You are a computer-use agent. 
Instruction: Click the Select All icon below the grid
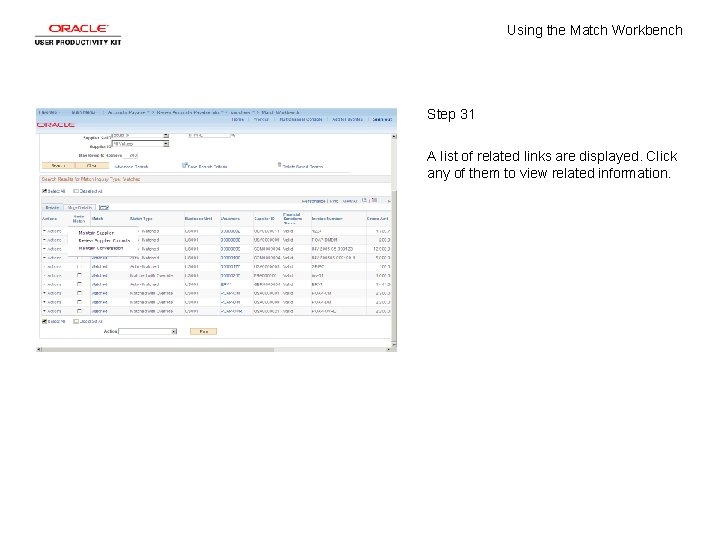click(45, 321)
